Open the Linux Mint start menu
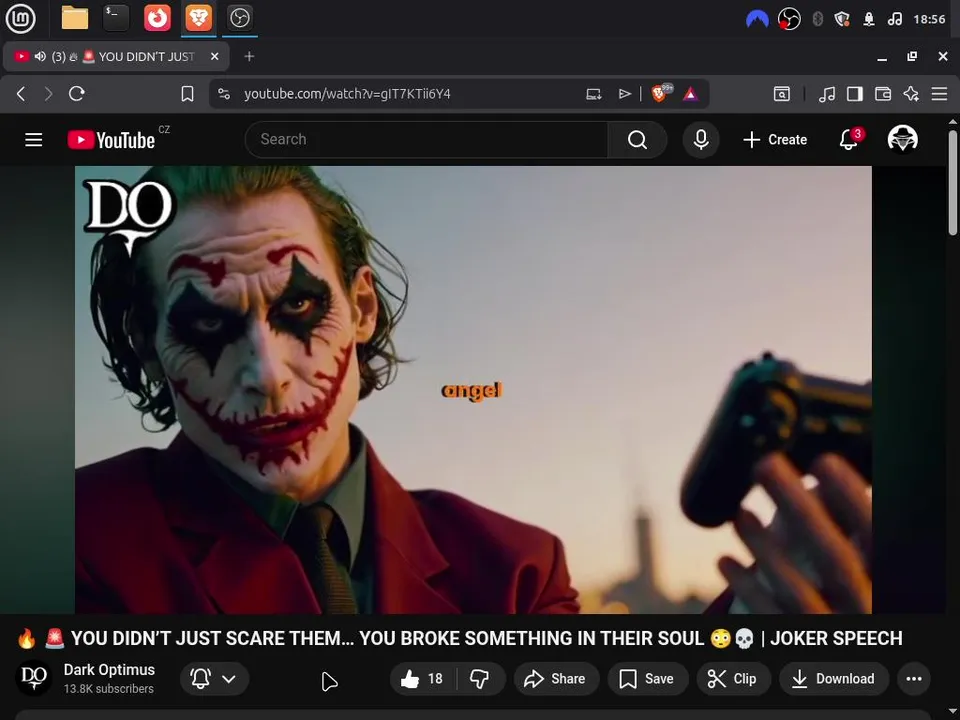 click(20, 18)
